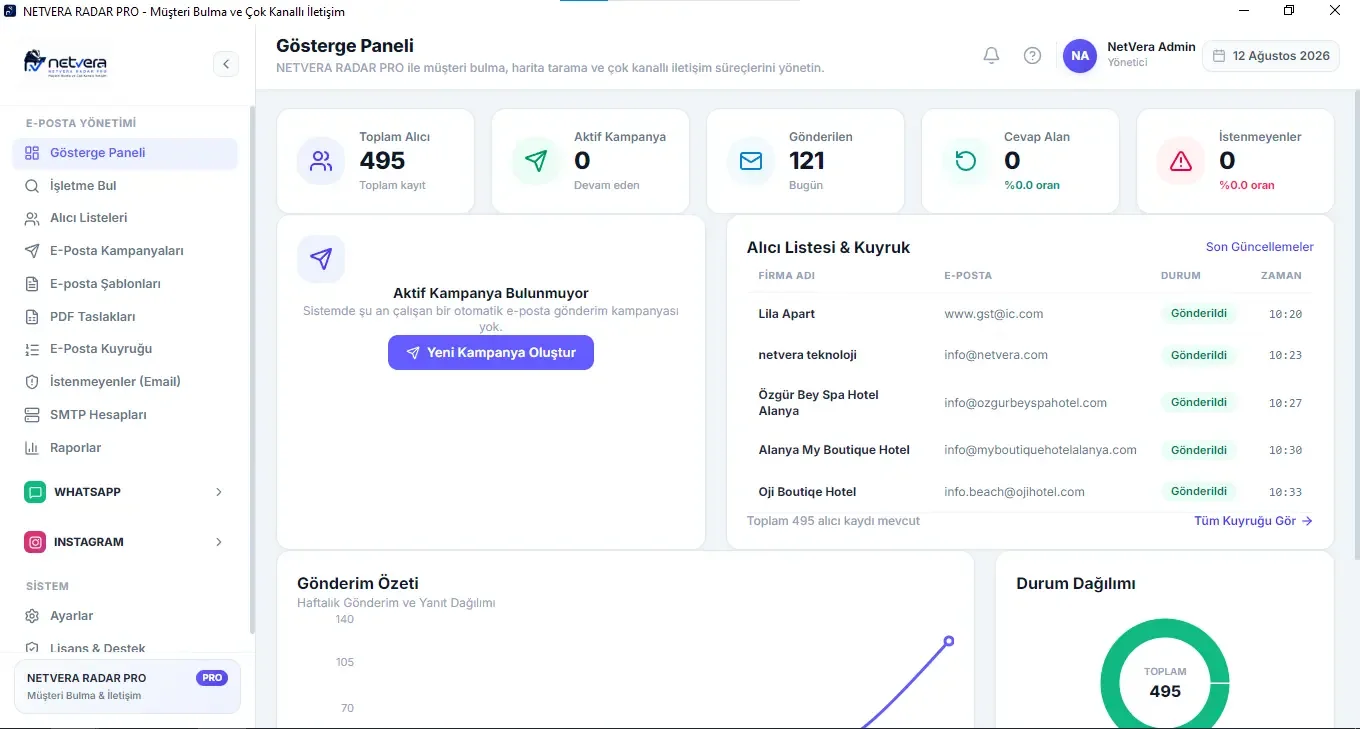Collapse the sidebar with the chevron button
The image size is (1360, 729).
226,64
